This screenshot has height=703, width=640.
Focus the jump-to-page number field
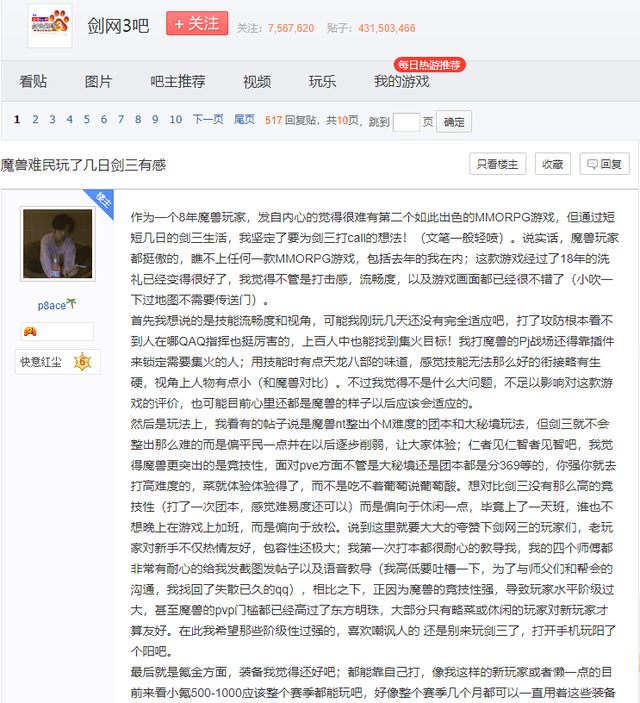pos(406,122)
